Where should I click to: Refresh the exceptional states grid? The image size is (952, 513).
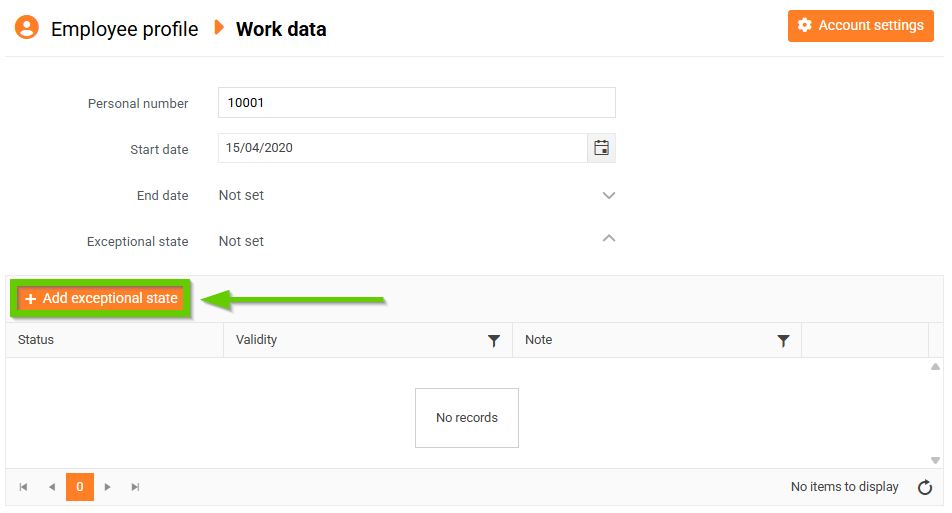click(x=924, y=487)
